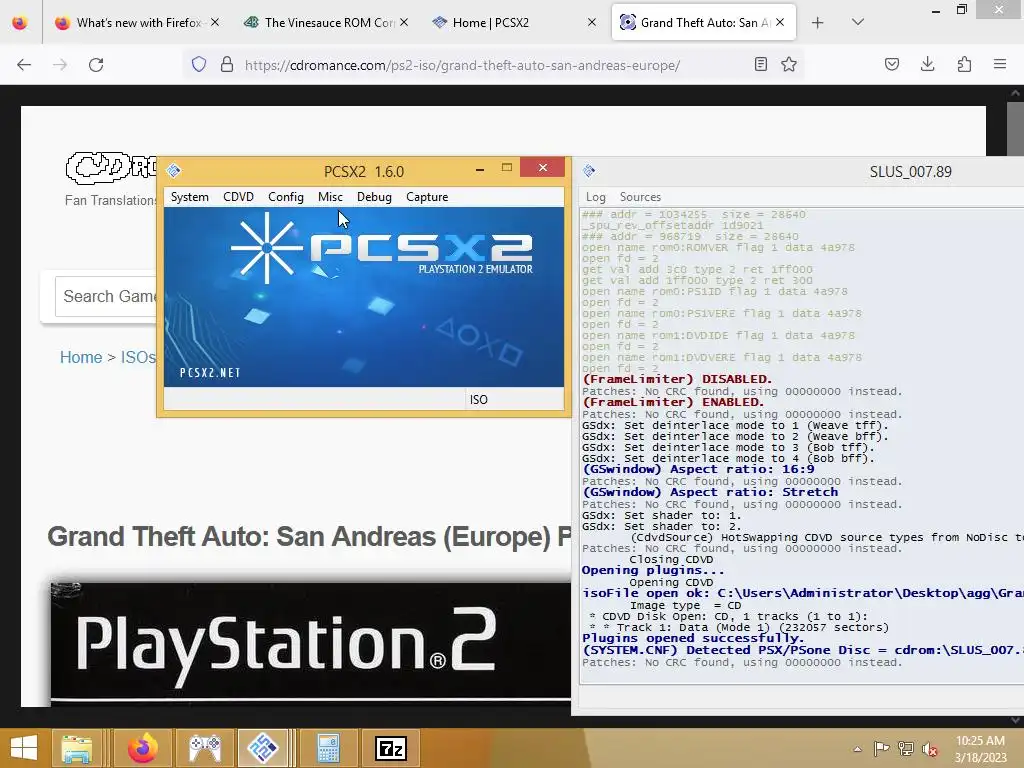
Task: Open the Capture menu in PCSX2
Action: pos(427,197)
